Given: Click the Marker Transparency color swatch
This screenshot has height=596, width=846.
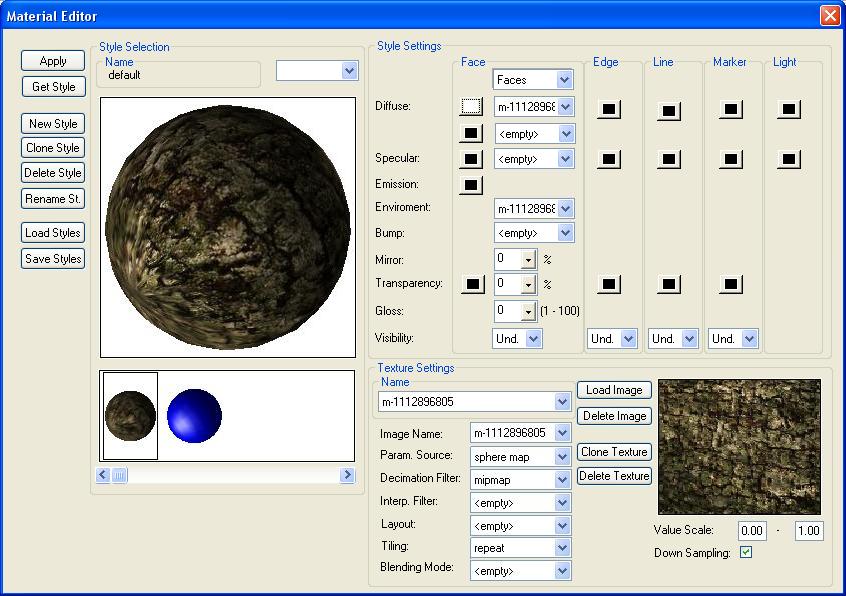Looking at the screenshot, I should [730, 284].
